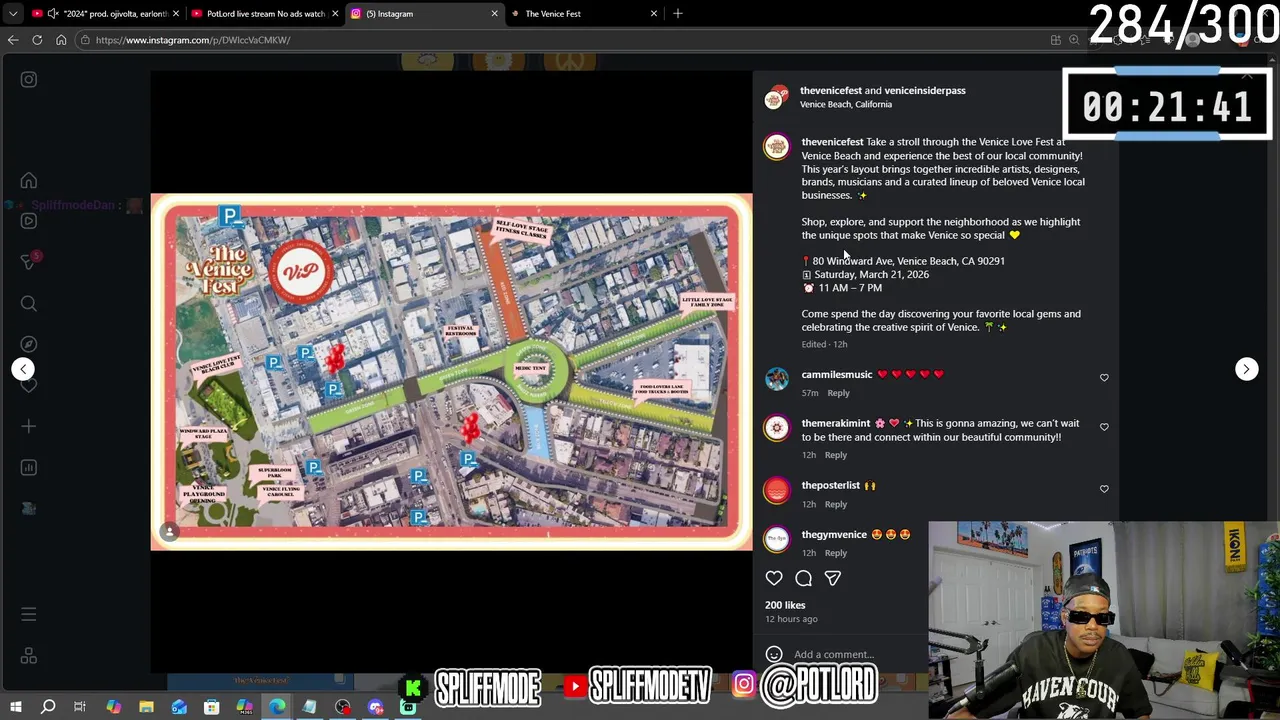Click browser home button
This screenshot has width=1280, height=720.
point(61,40)
